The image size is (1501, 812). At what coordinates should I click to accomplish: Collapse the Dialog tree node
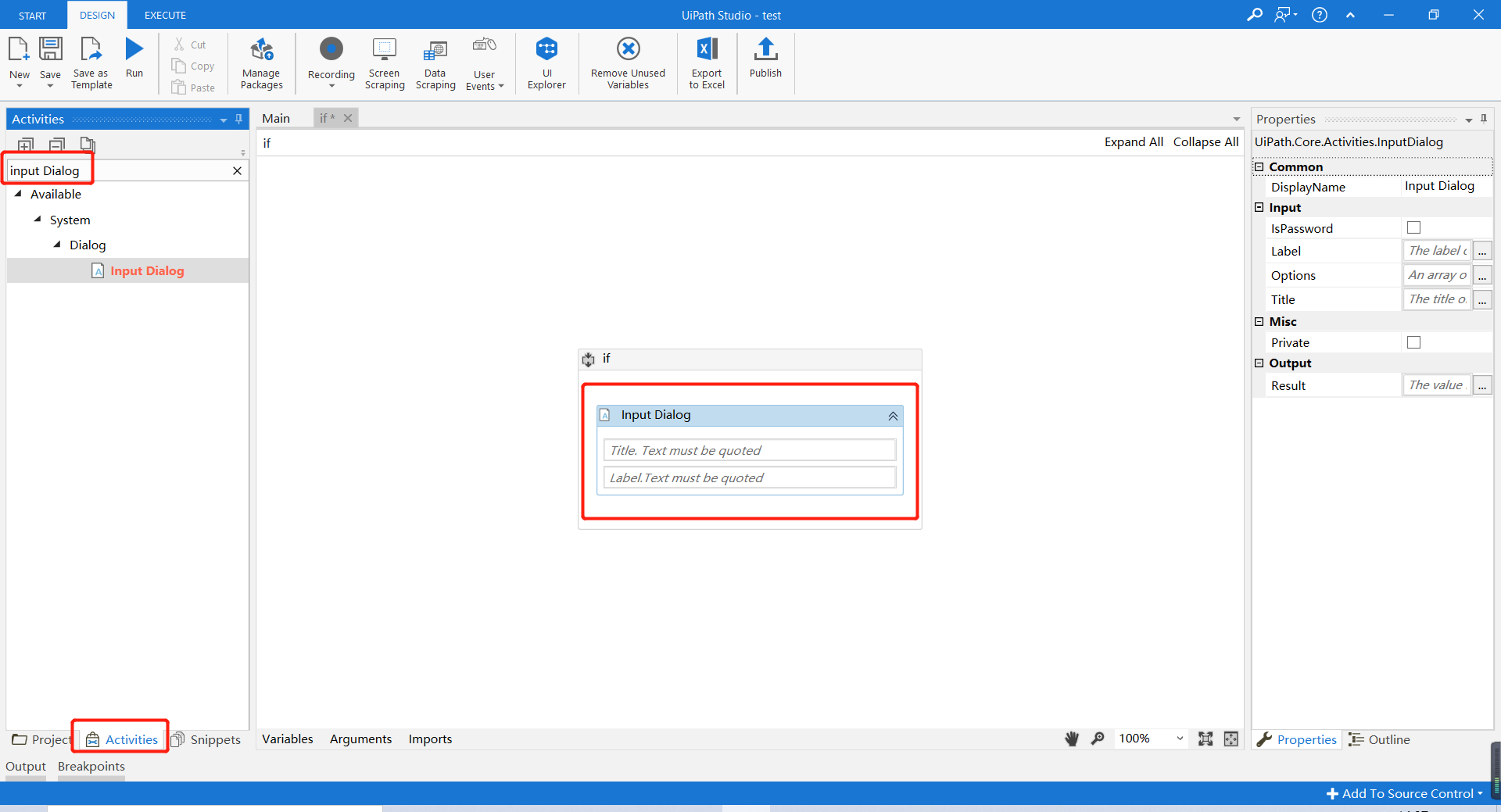pos(57,245)
